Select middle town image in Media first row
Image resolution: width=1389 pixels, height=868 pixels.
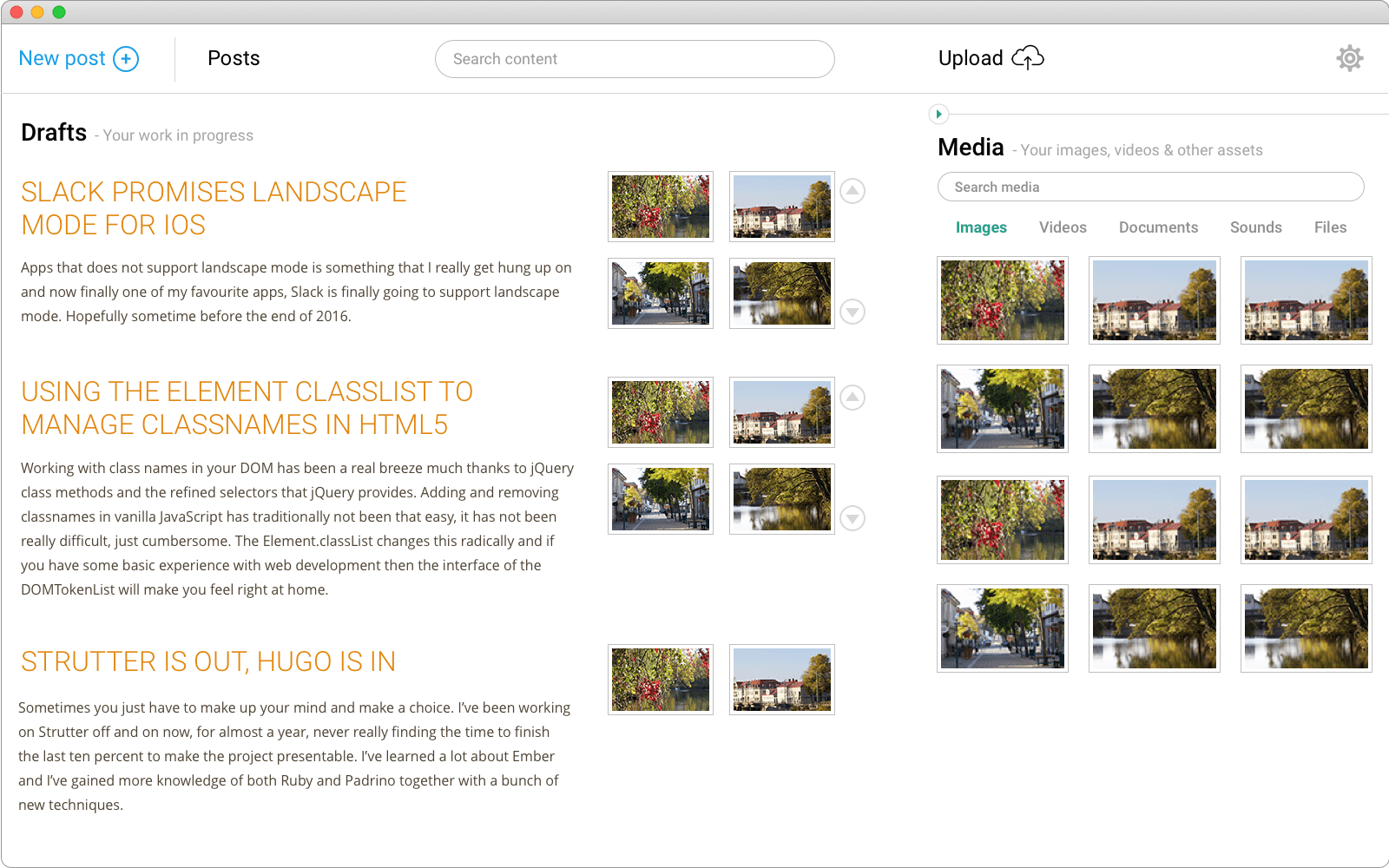pos(1155,300)
